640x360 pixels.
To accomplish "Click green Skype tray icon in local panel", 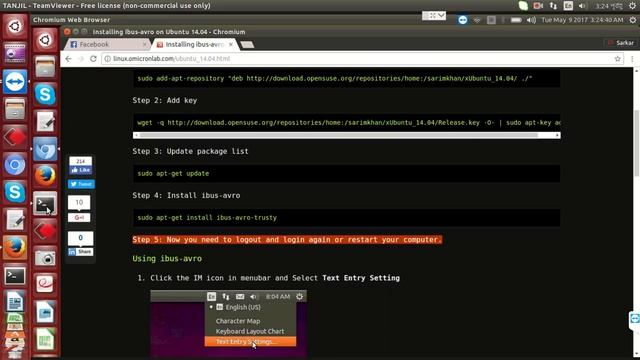I will [523, 6].
